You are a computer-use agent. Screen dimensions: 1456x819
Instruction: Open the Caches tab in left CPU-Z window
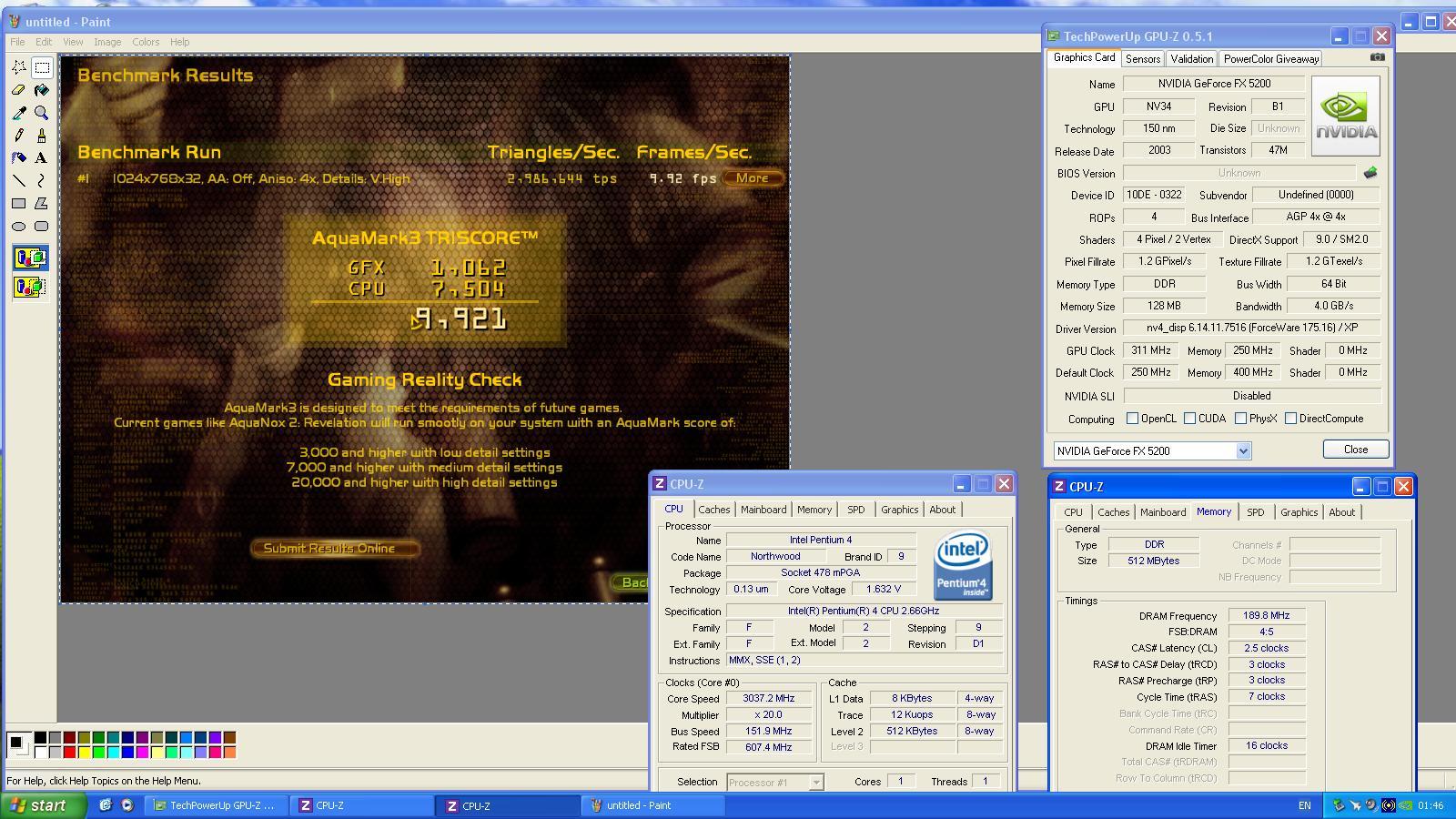point(713,510)
